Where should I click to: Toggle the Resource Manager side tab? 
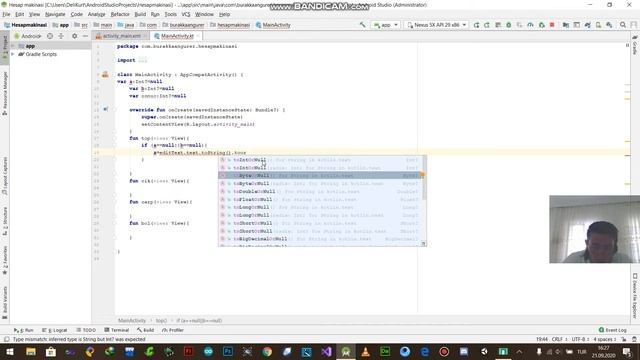(5, 93)
